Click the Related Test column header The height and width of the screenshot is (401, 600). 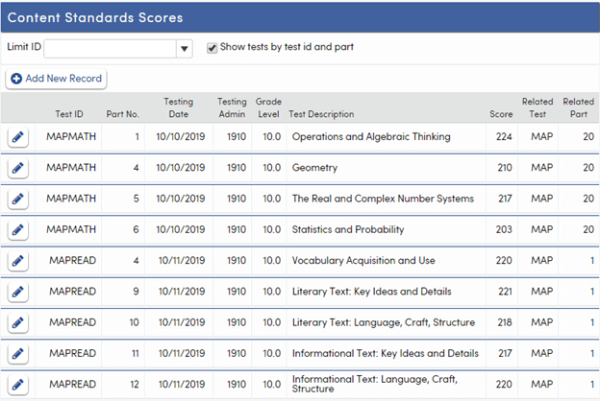tap(538, 108)
